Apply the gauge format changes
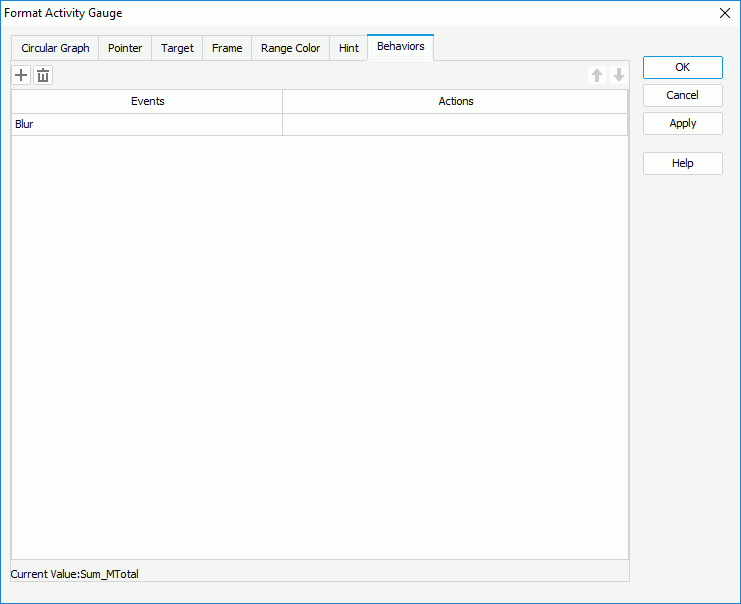 [682, 123]
